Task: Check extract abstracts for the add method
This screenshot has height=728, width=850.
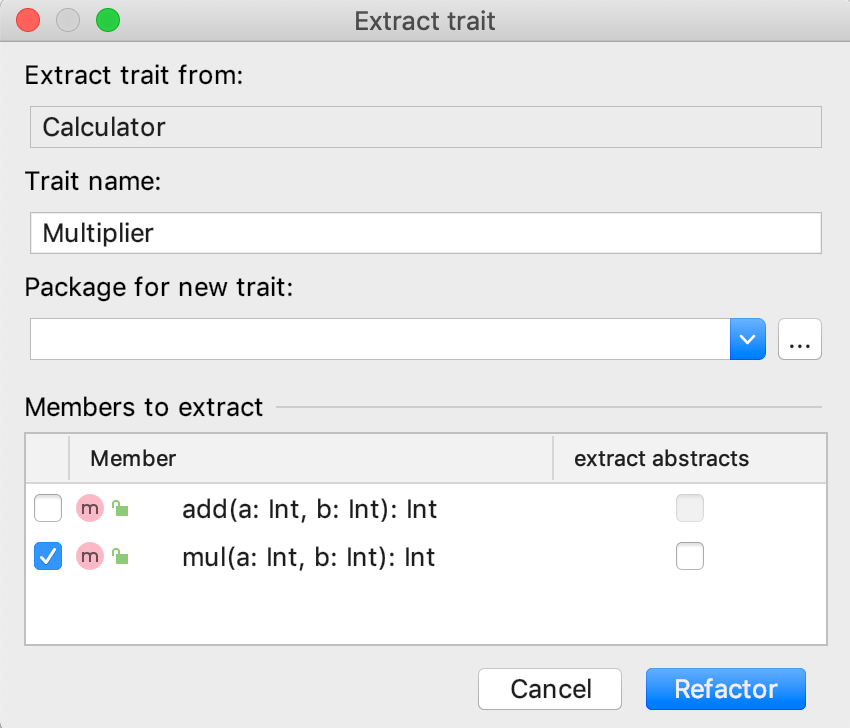Action: pyautogui.click(x=690, y=509)
